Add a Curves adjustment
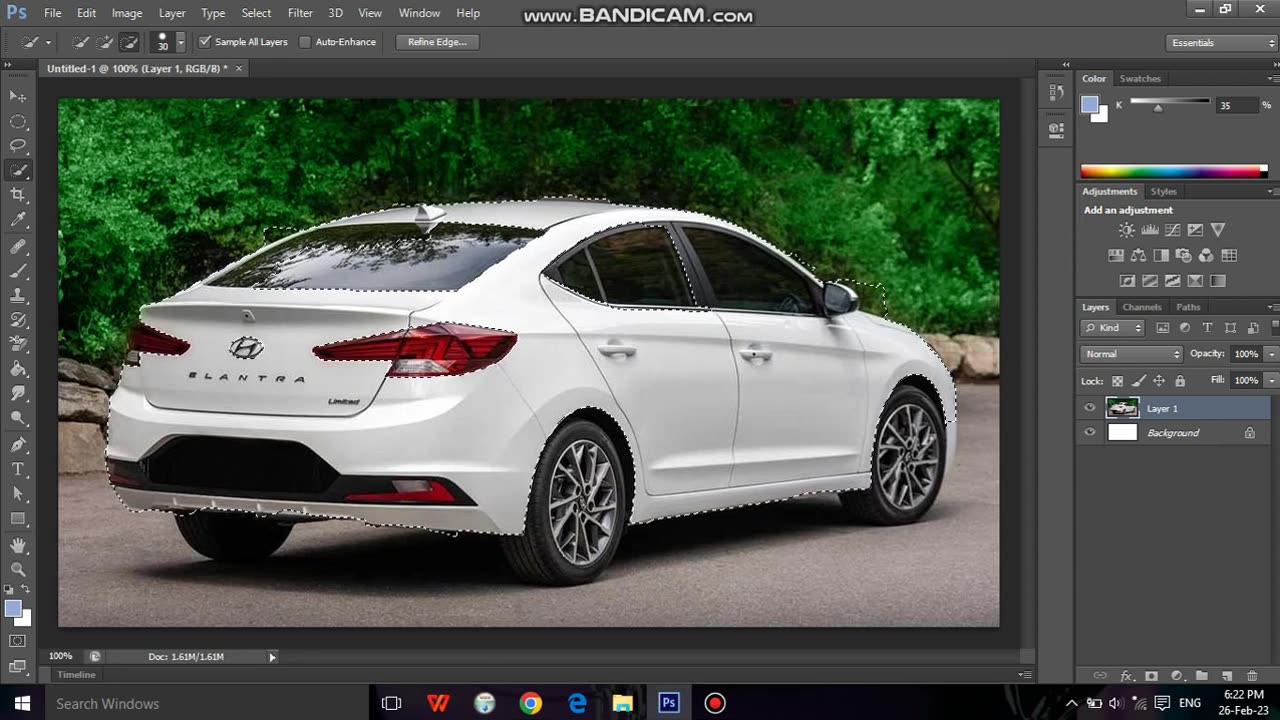 tap(1173, 230)
